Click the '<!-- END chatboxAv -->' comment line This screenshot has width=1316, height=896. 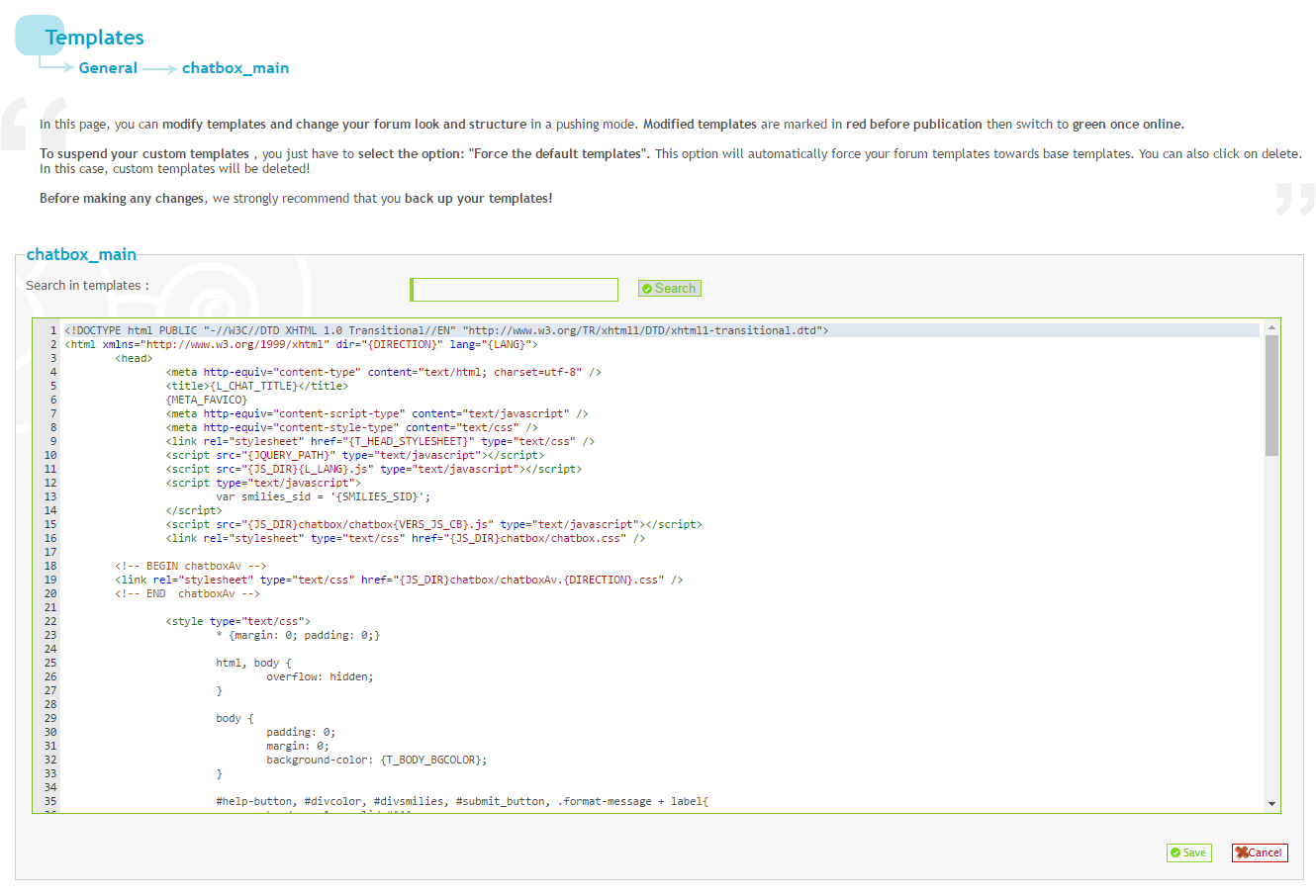pyautogui.click(x=187, y=593)
